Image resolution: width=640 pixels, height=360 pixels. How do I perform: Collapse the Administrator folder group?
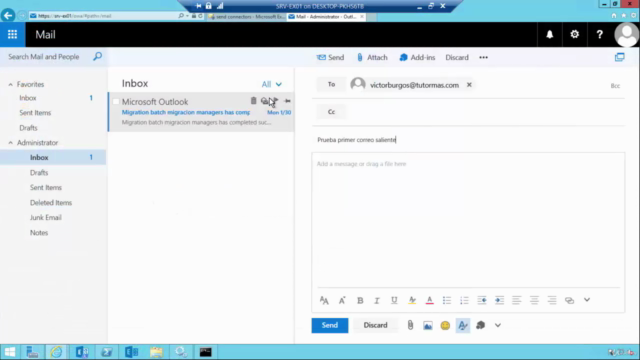(11, 143)
